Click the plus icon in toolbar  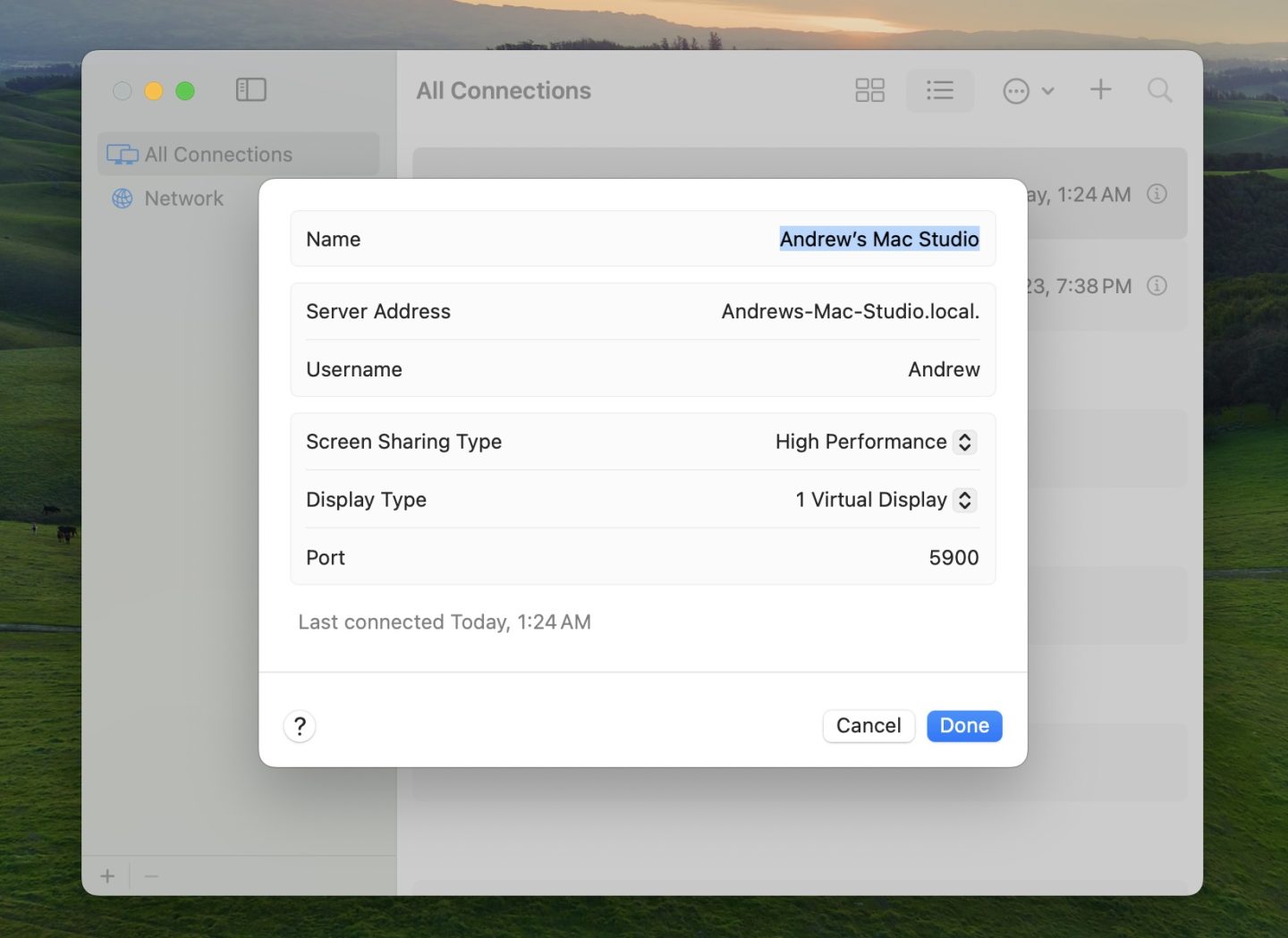pos(1100,89)
